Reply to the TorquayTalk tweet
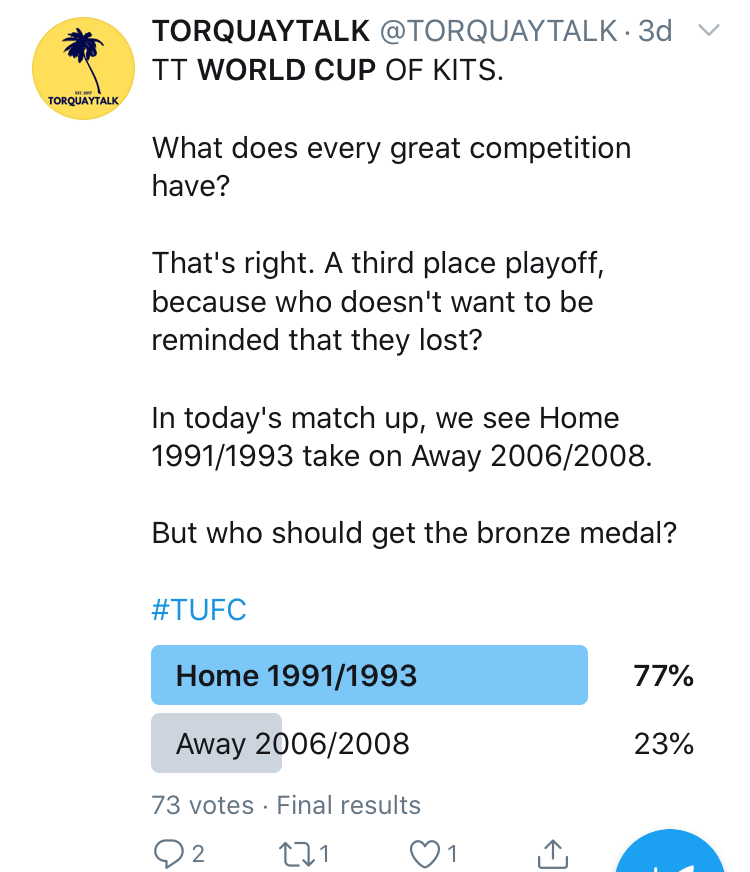The height and width of the screenshot is (872, 750). pos(166,853)
